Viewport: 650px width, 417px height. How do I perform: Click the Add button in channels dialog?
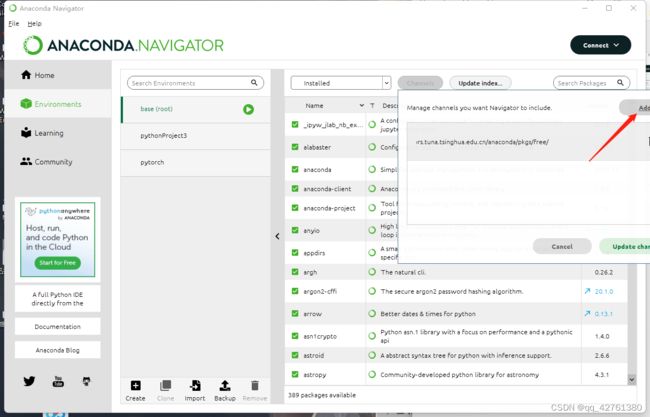635,108
